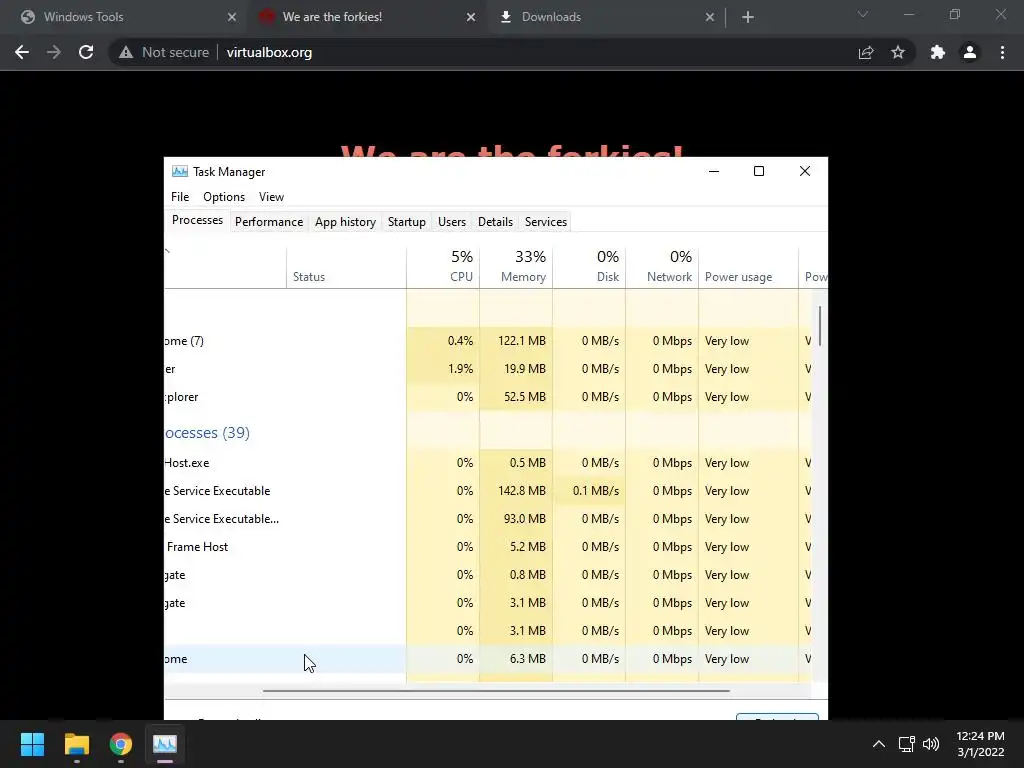Viewport: 1024px width, 768px height.
Task: Open the tab search chevron
Action: tap(863, 14)
